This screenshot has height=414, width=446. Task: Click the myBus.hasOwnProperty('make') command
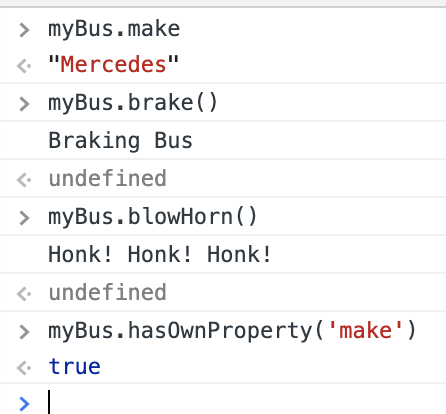[232, 331]
